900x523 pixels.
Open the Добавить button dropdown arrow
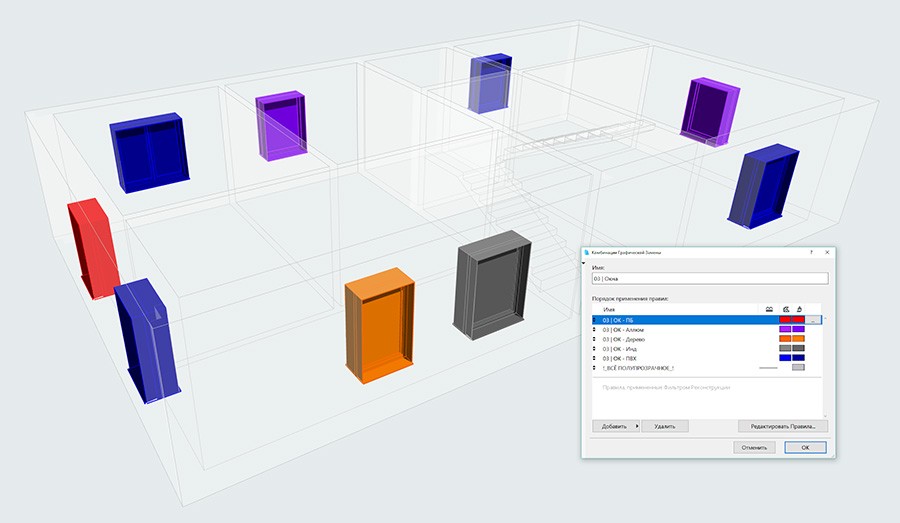click(637, 427)
